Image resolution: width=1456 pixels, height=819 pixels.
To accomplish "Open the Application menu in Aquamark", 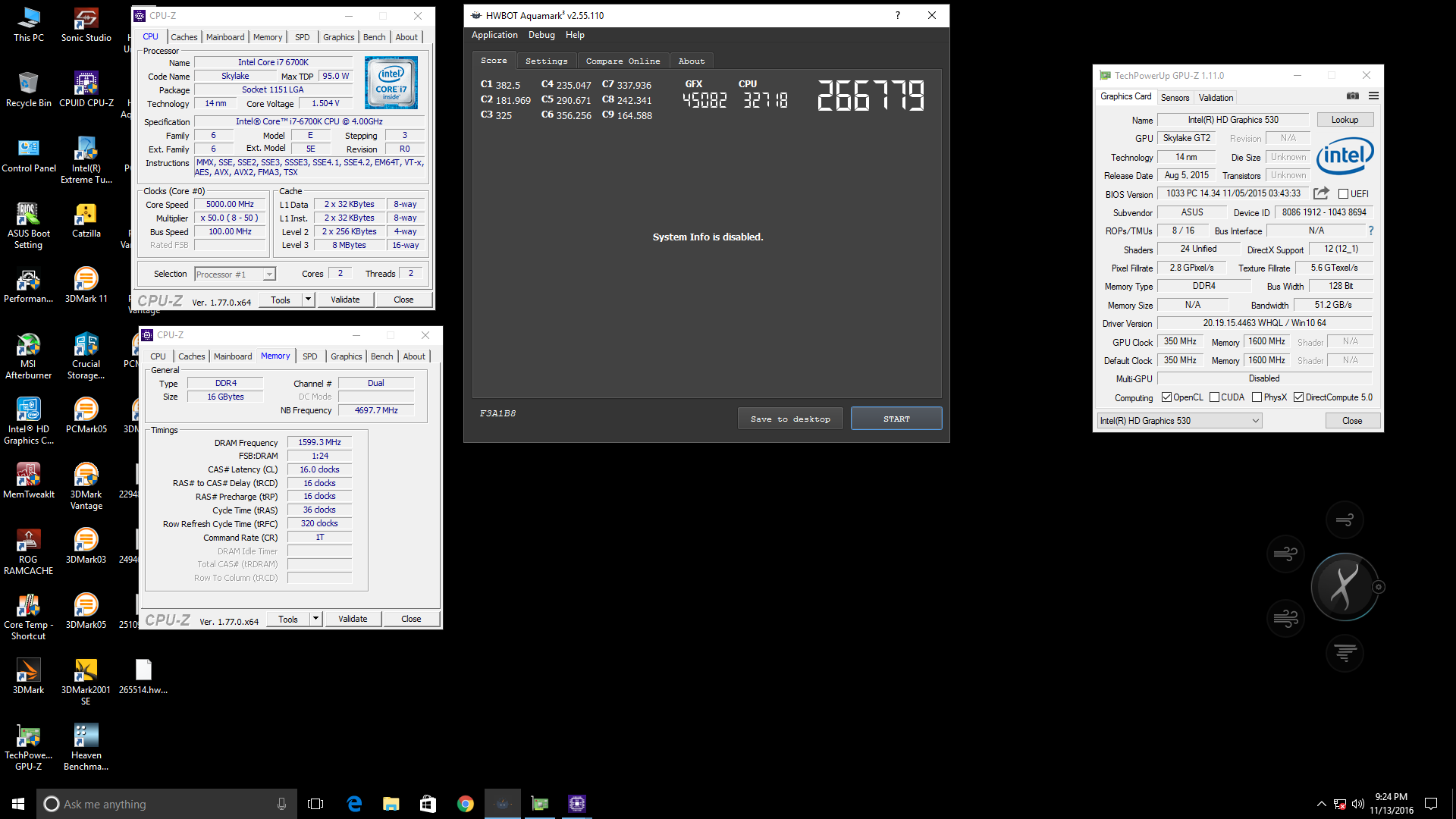I will point(494,35).
